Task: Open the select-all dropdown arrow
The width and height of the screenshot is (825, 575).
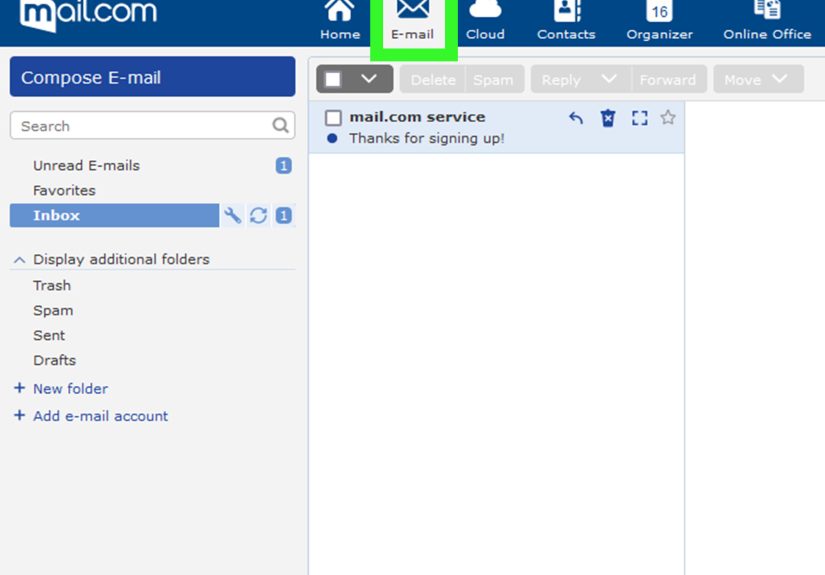Action: 369,79
